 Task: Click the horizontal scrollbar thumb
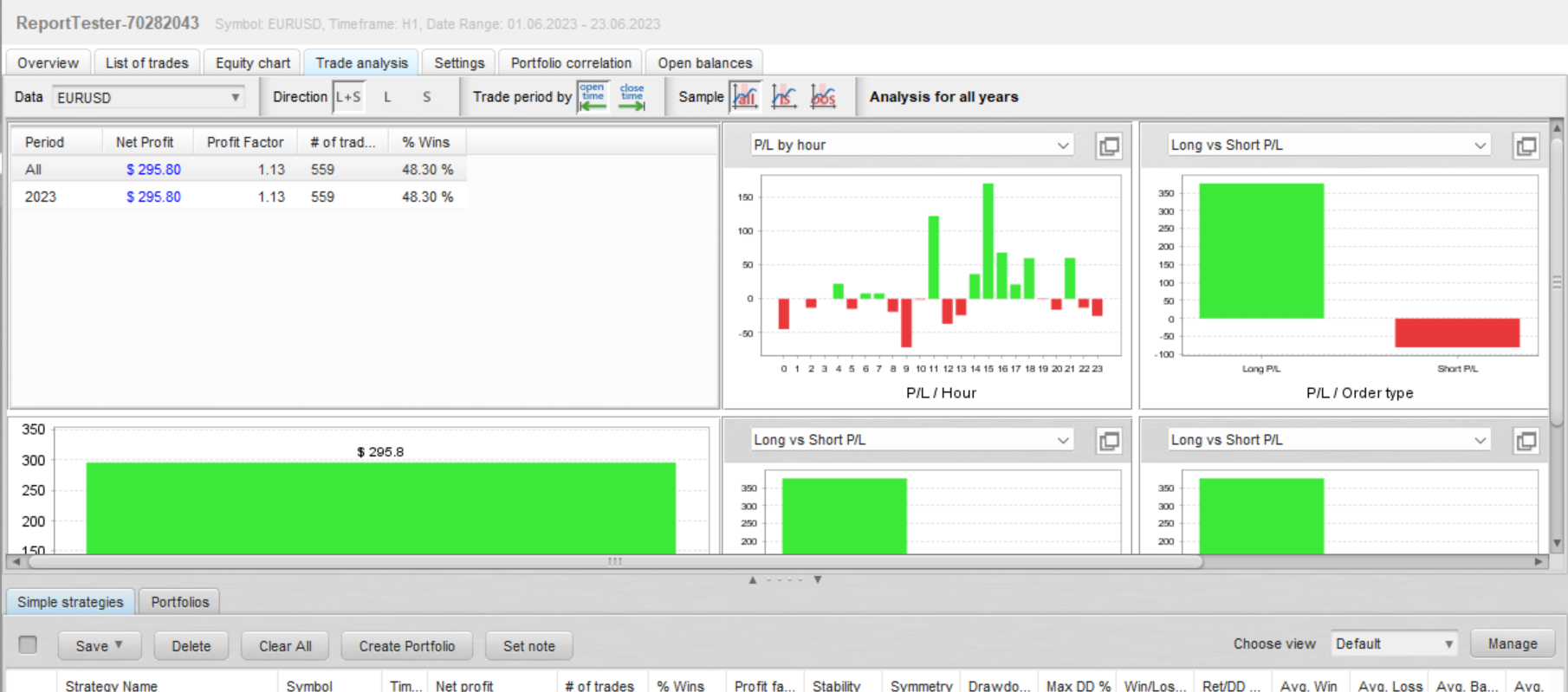pyautogui.click(x=615, y=561)
